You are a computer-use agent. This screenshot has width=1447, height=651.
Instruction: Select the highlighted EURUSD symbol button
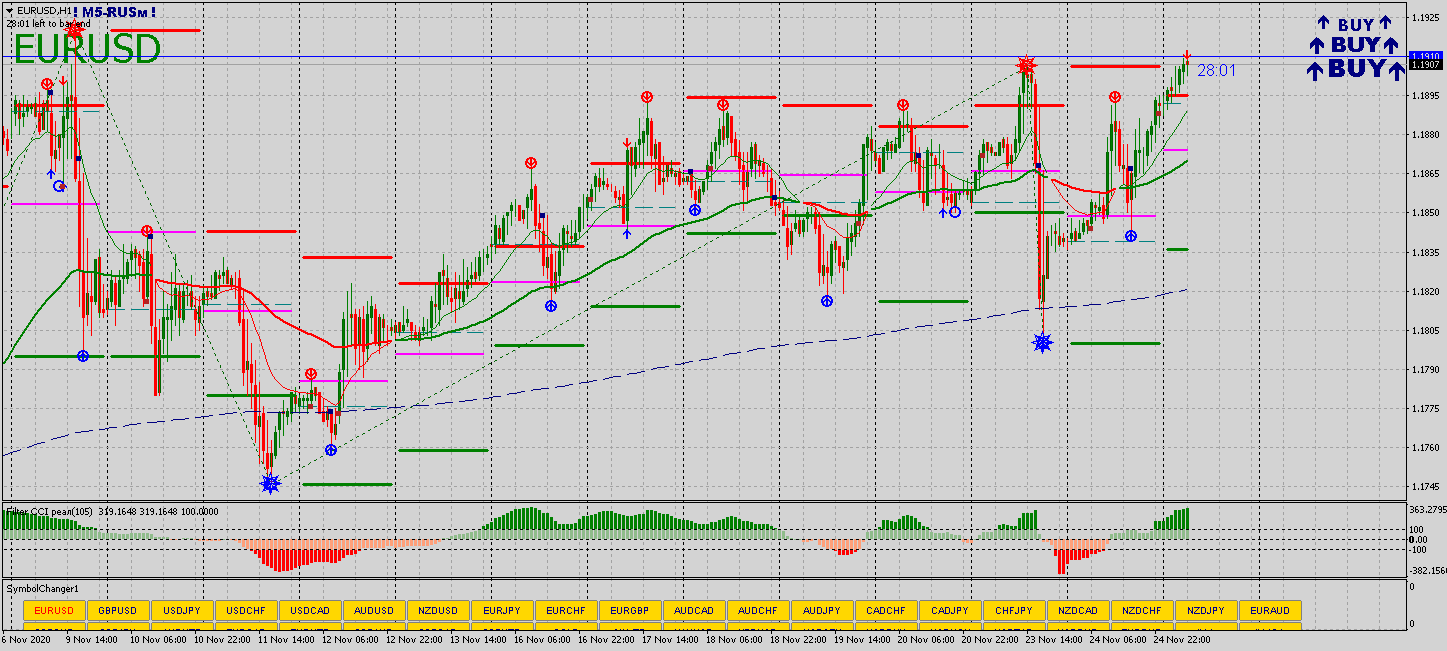click(54, 610)
